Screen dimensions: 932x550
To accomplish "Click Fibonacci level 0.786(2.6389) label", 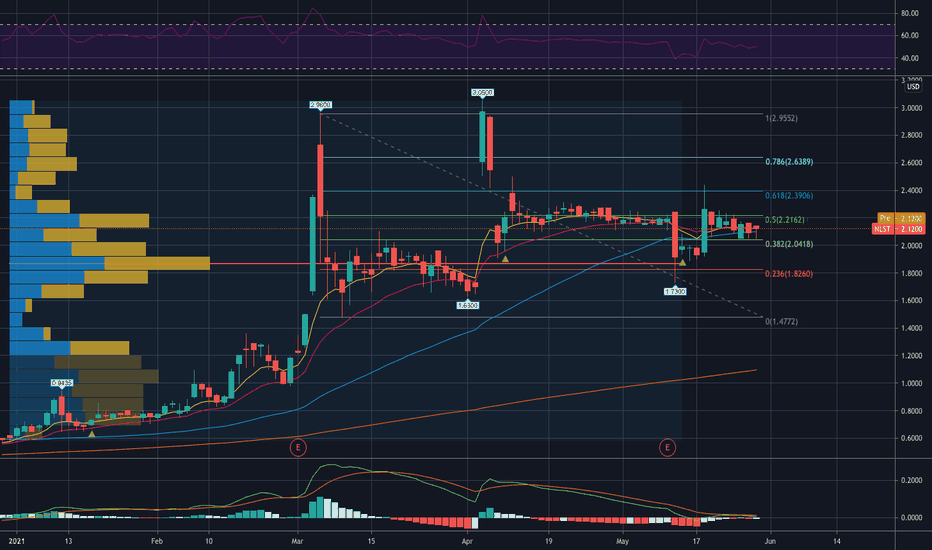I will coord(789,162).
